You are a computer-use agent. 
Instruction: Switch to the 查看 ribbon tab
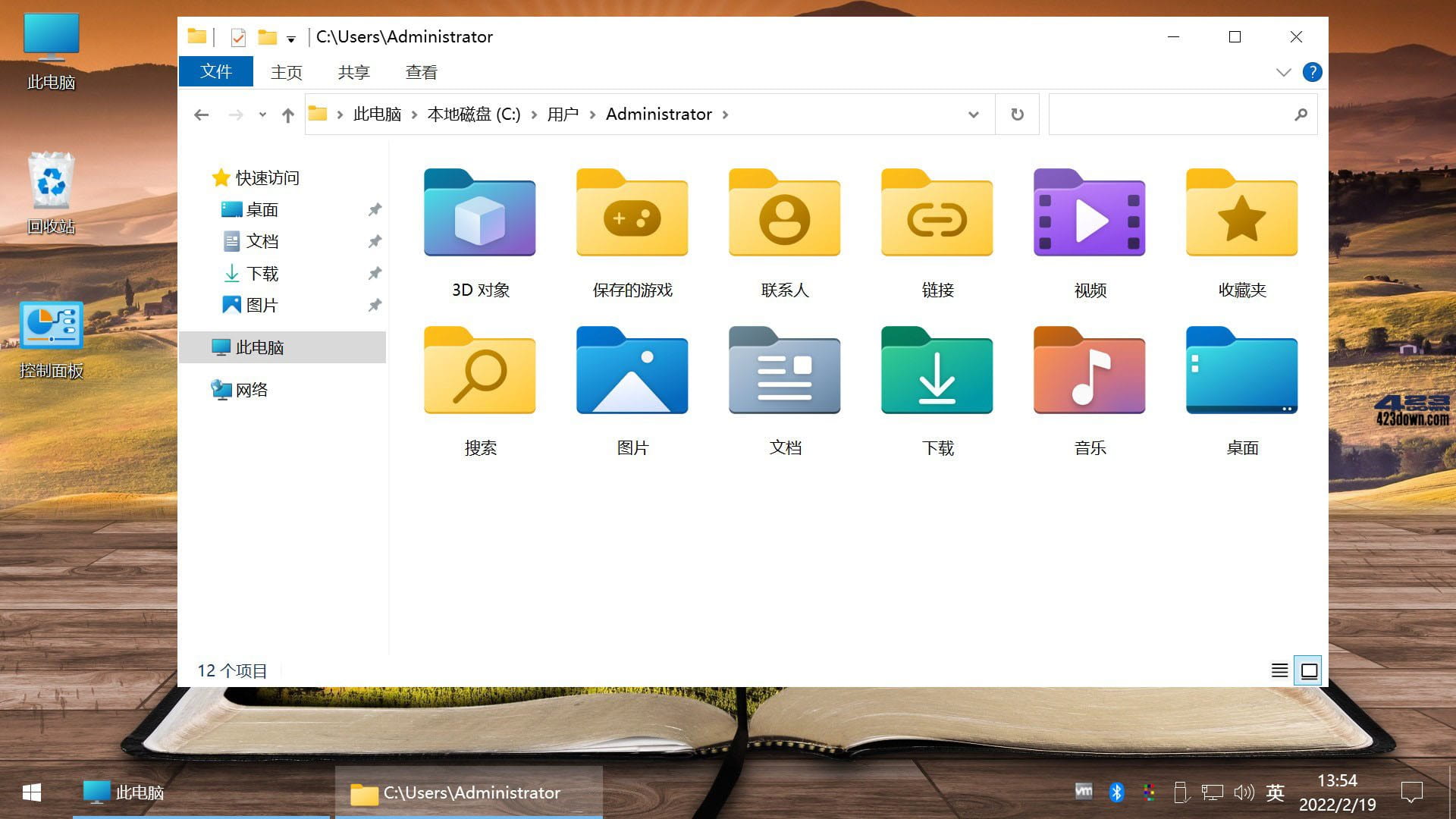pyautogui.click(x=420, y=71)
